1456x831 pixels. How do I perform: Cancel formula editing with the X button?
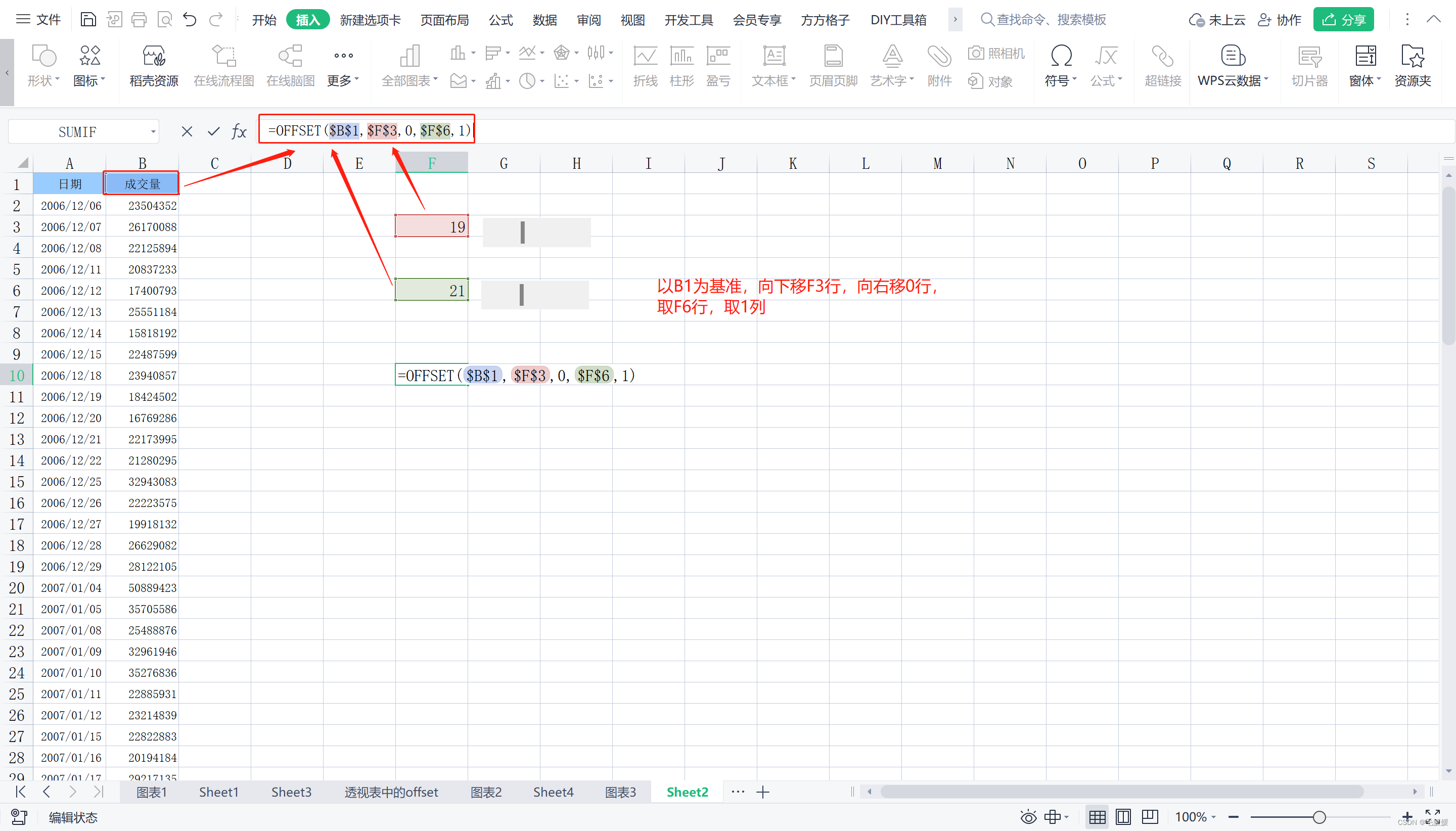point(187,131)
